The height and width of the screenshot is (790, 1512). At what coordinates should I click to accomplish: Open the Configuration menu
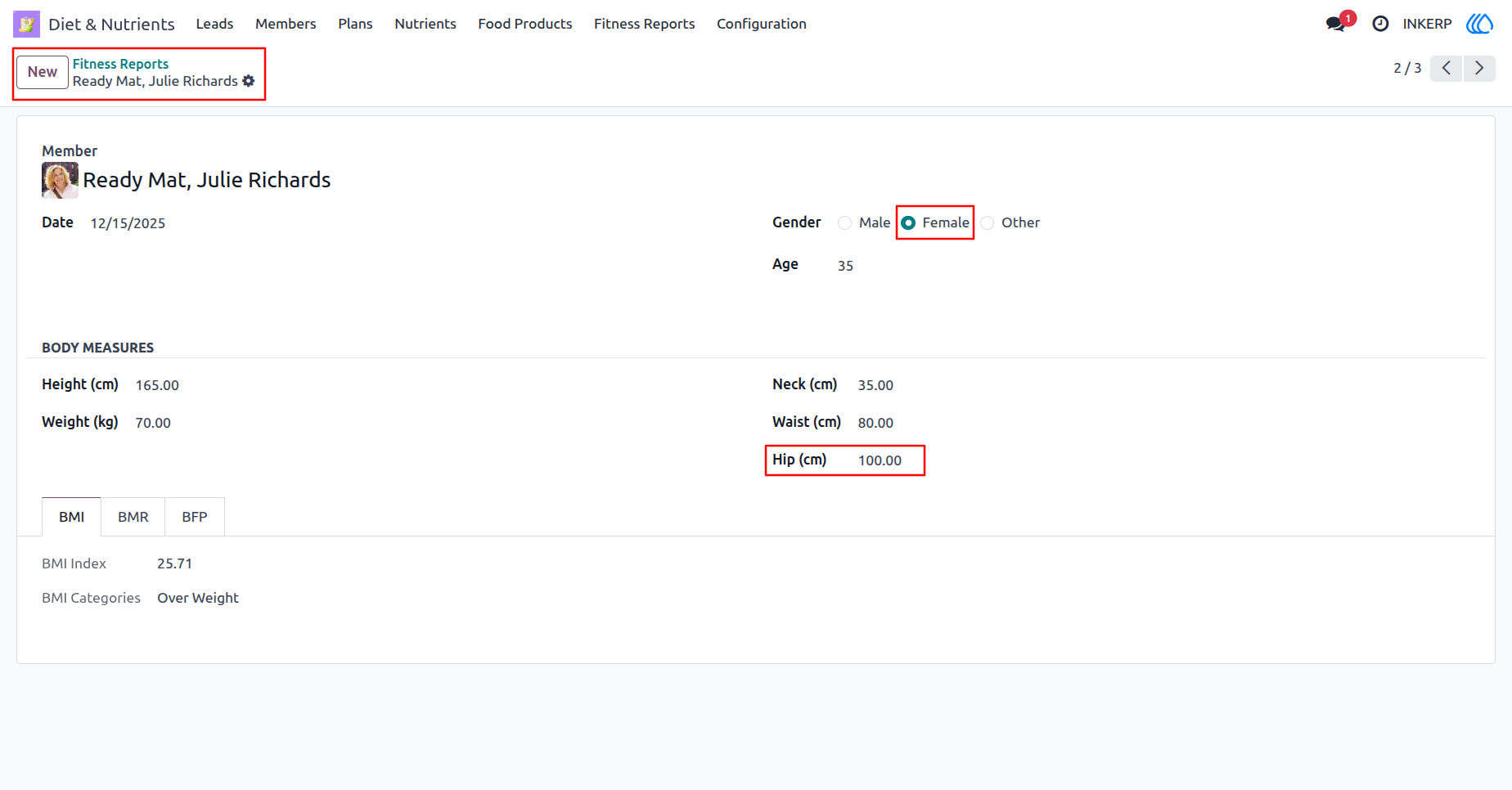click(762, 24)
